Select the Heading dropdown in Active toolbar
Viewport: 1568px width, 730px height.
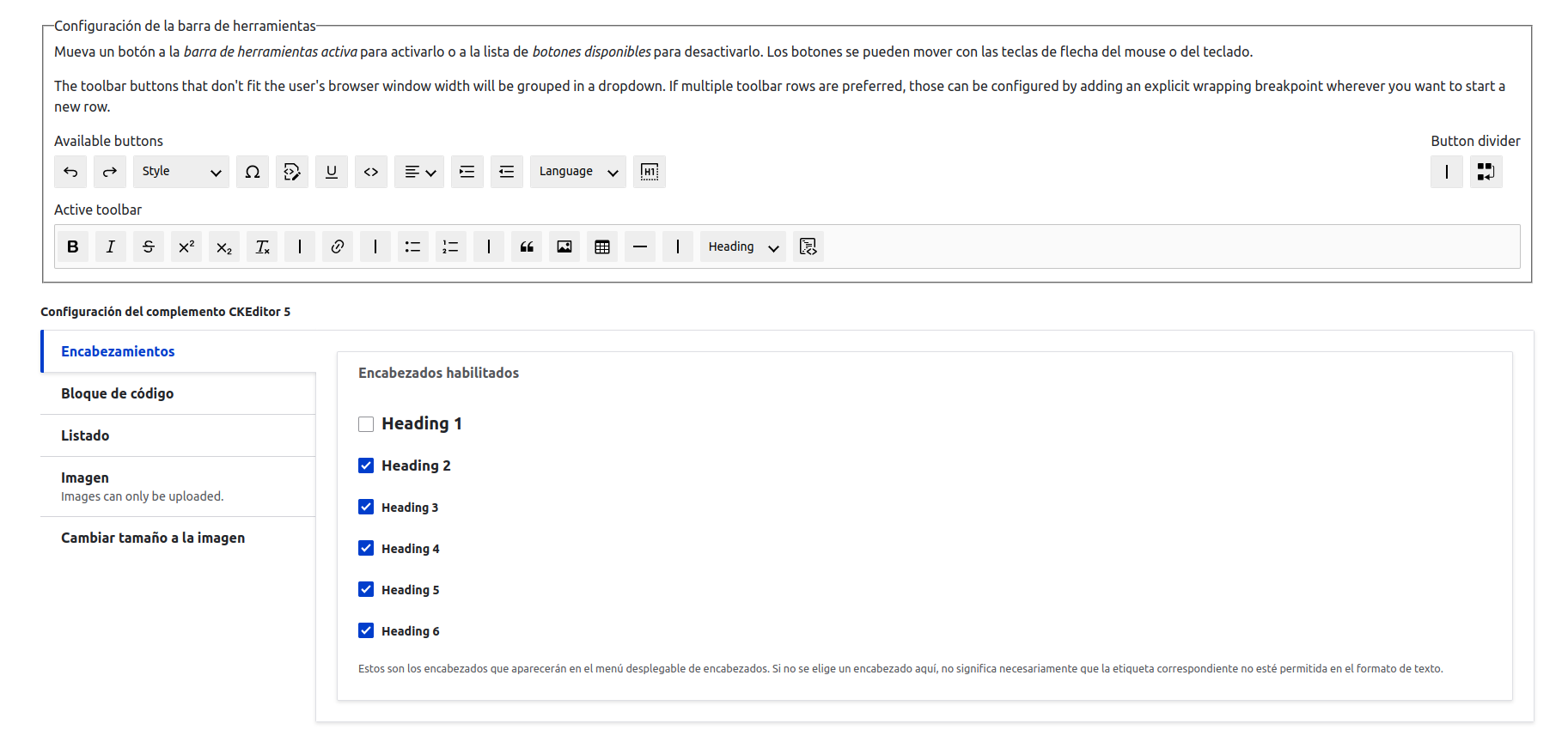pyautogui.click(x=743, y=246)
